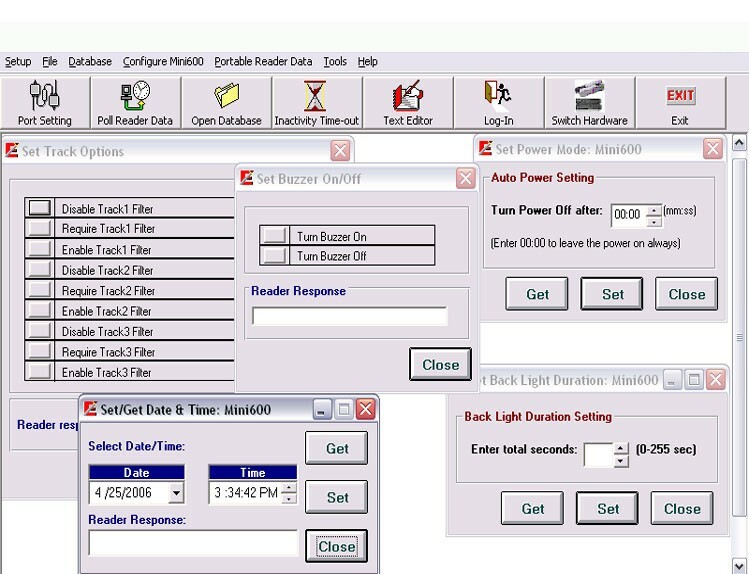This screenshot has height=574, width=749.
Task: Click Close button in Date & Time window
Action: (x=337, y=546)
